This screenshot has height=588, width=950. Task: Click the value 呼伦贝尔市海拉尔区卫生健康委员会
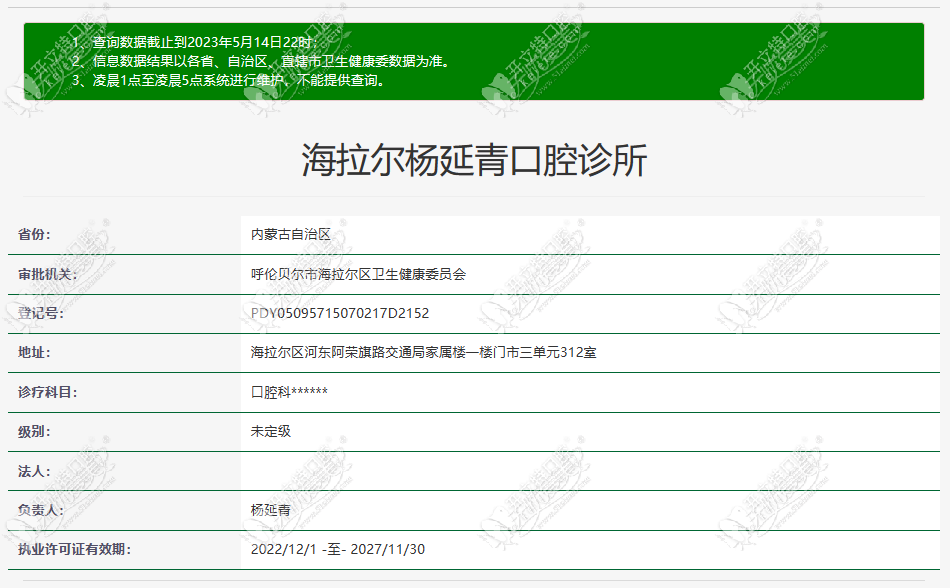(358, 274)
